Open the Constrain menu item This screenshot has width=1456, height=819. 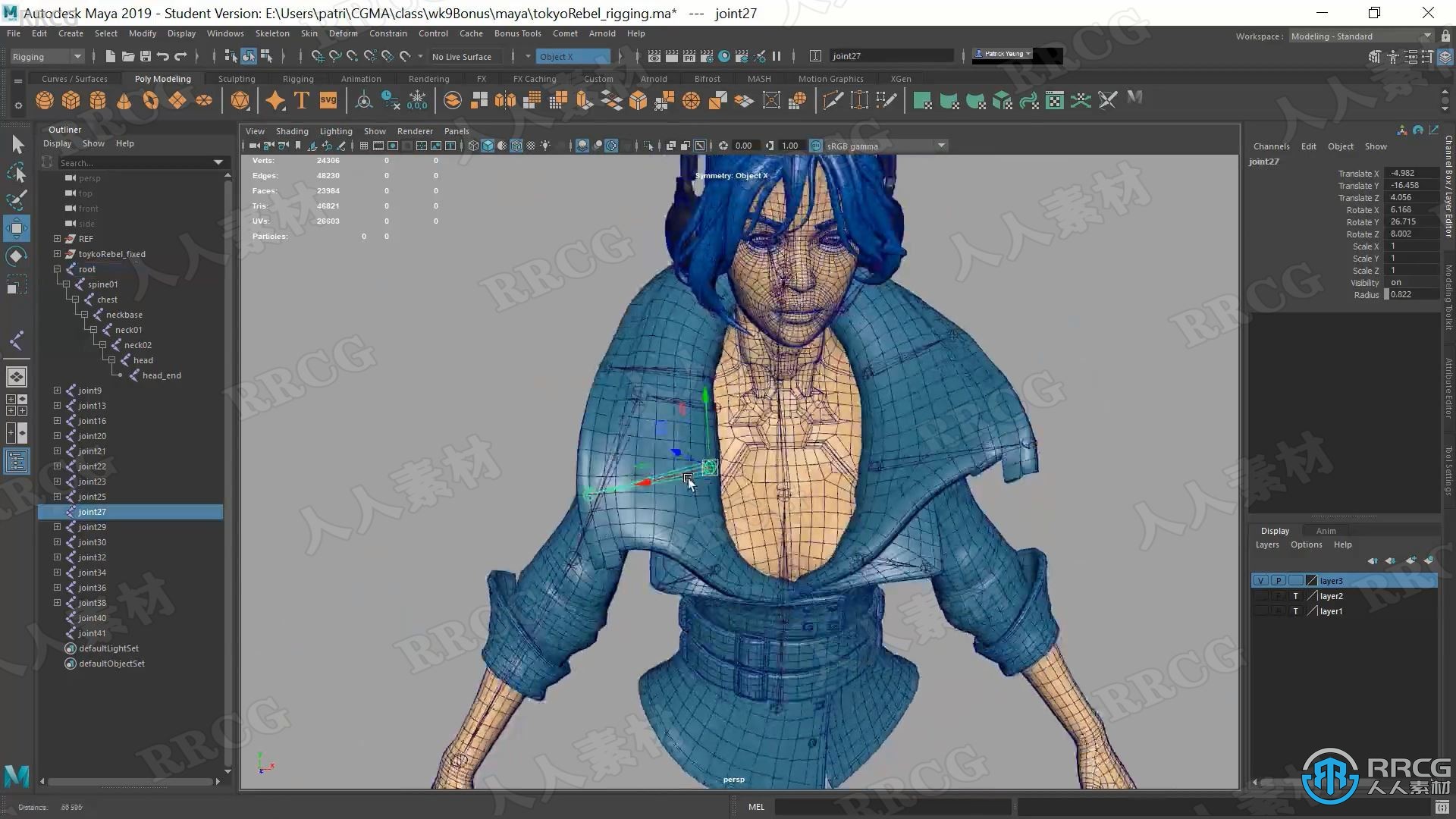[x=389, y=33]
